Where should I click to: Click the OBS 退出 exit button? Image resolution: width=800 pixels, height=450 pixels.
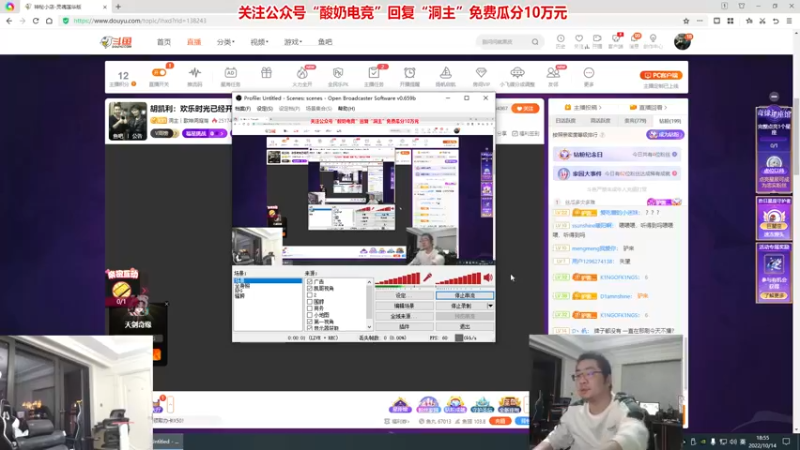click(465, 327)
